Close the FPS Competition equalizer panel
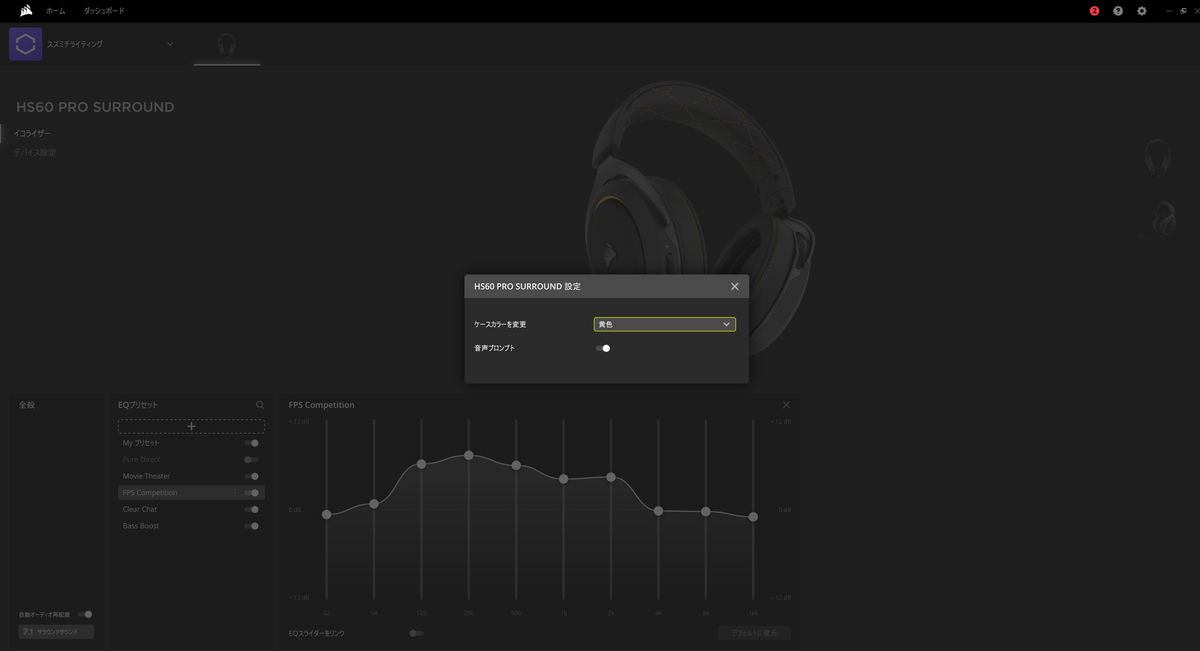 point(786,405)
